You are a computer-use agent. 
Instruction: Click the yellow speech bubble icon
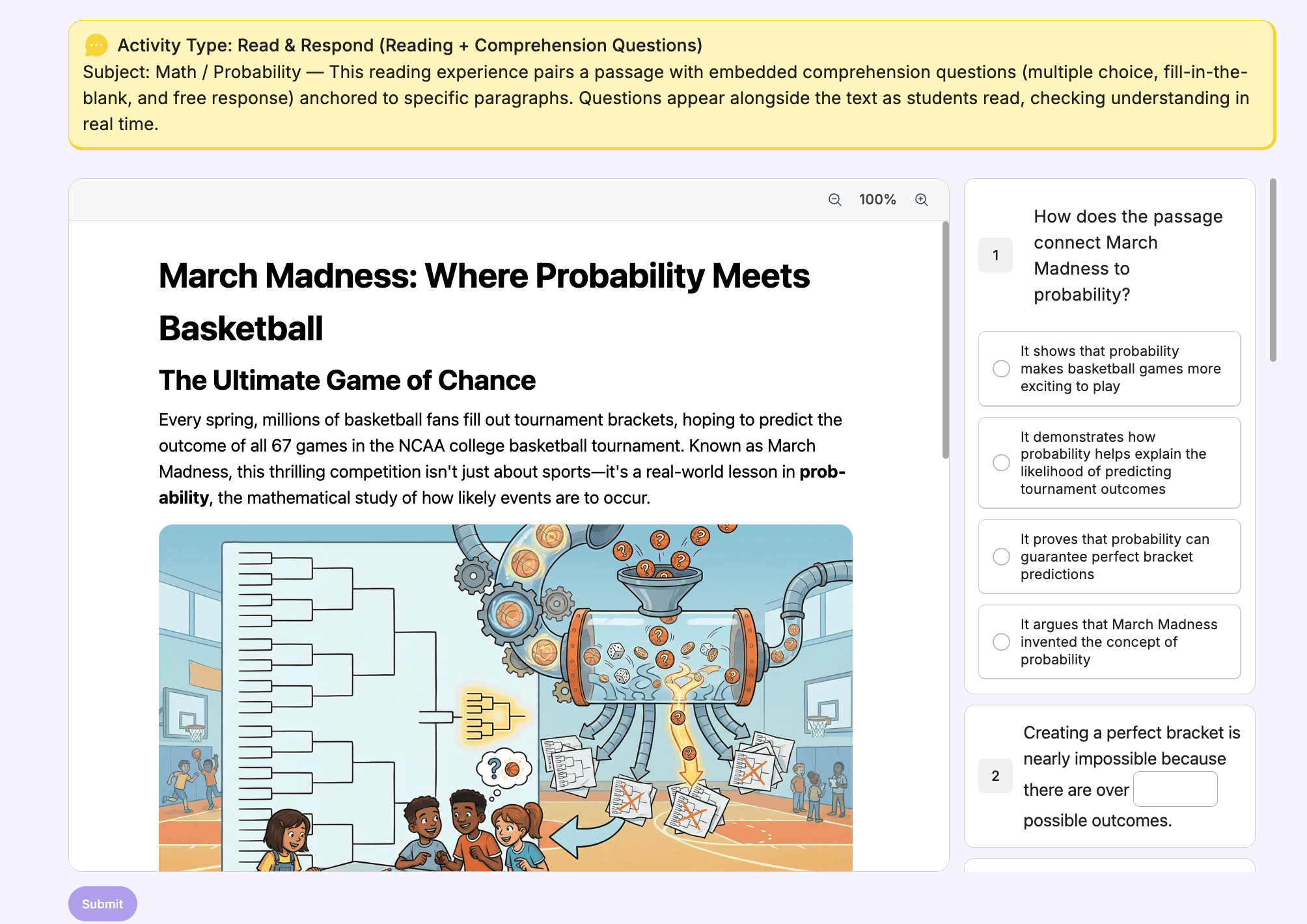(96, 45)
